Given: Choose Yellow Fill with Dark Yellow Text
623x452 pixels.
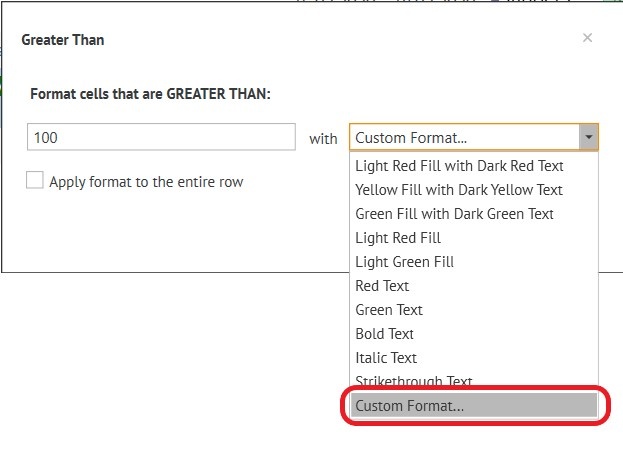Looking at the screenshot, I should (x=459, y=189).
